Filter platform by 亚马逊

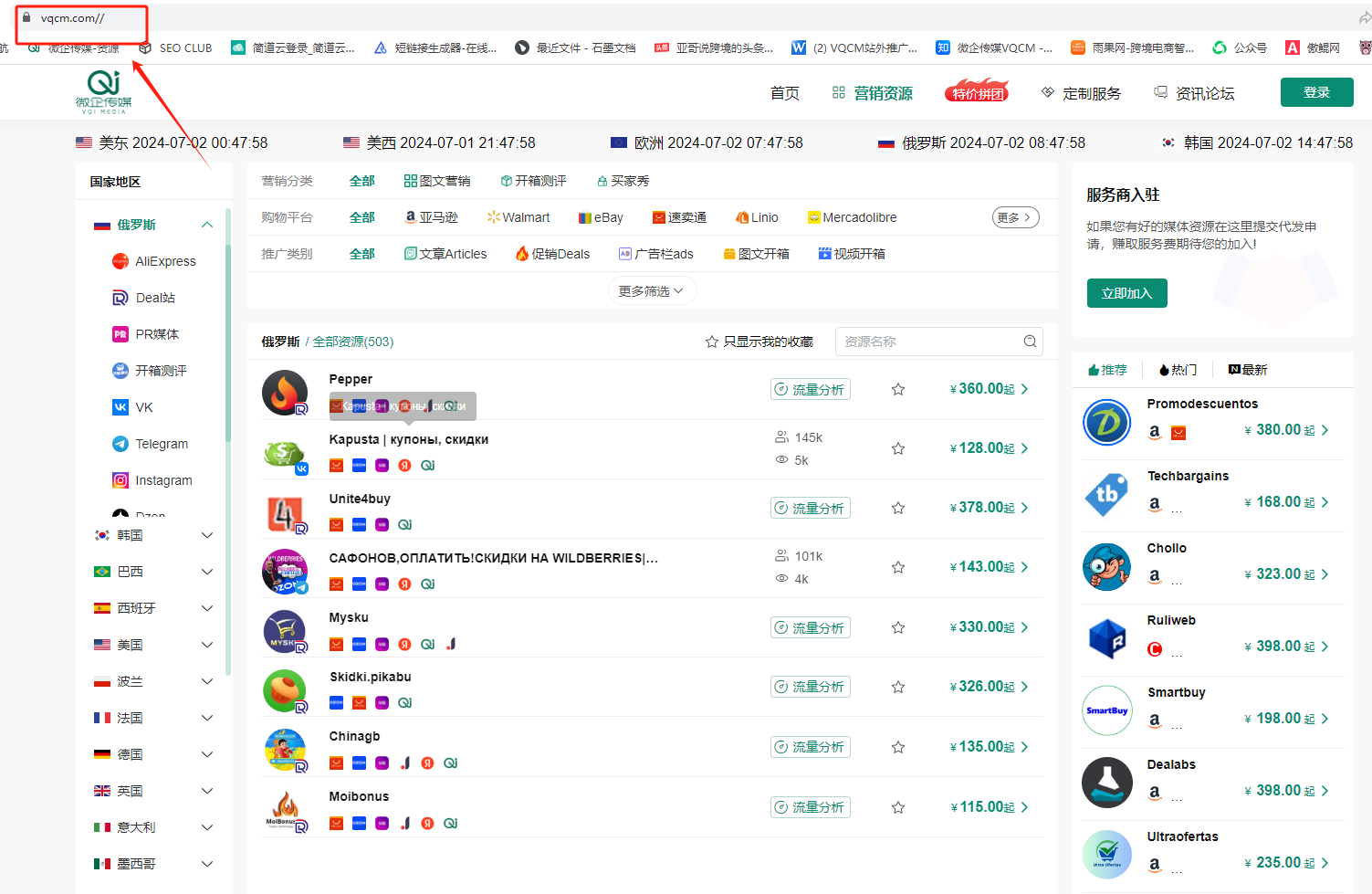(x=432, y=217)
